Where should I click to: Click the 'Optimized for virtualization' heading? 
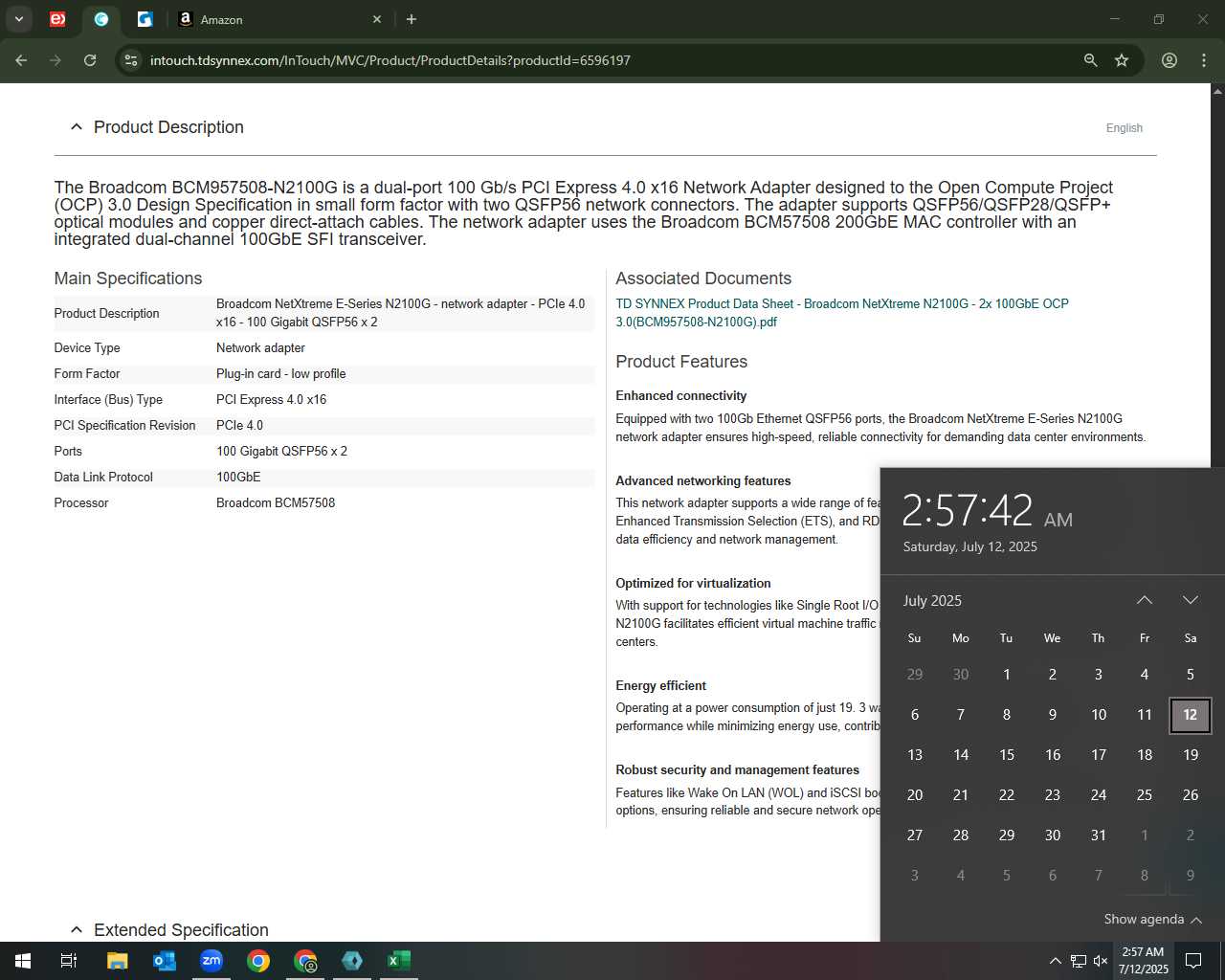(x=693, y=584)
